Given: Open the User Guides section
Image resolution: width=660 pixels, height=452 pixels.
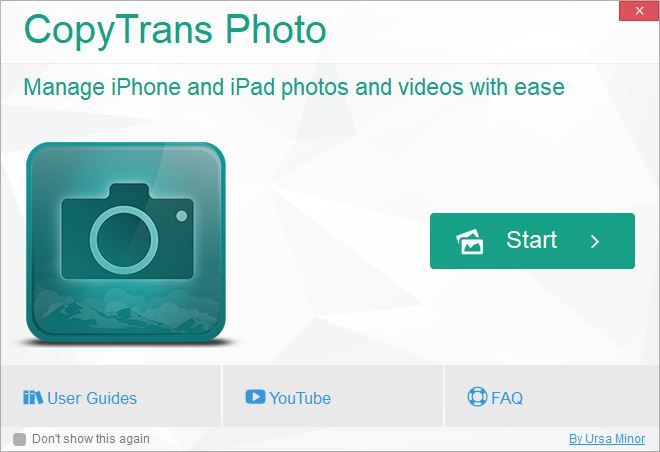Looking at the screenshot, I should coord(111,396).
